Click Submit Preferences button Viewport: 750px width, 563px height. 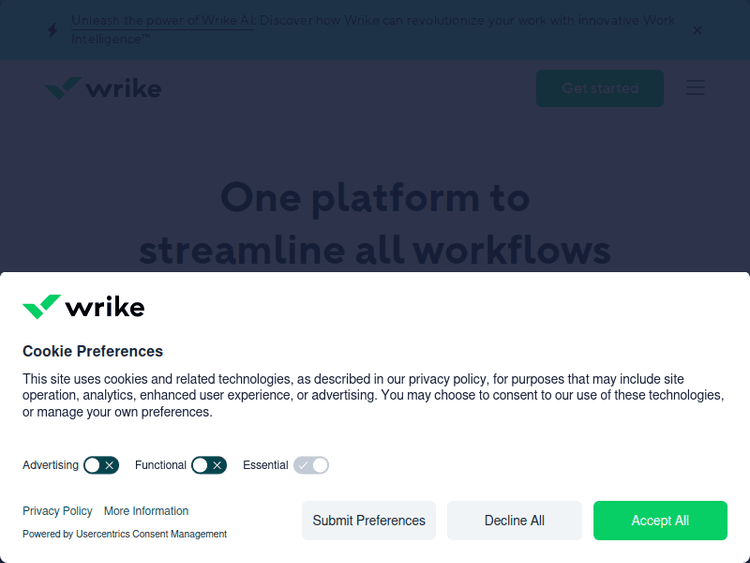click(369, 520)
